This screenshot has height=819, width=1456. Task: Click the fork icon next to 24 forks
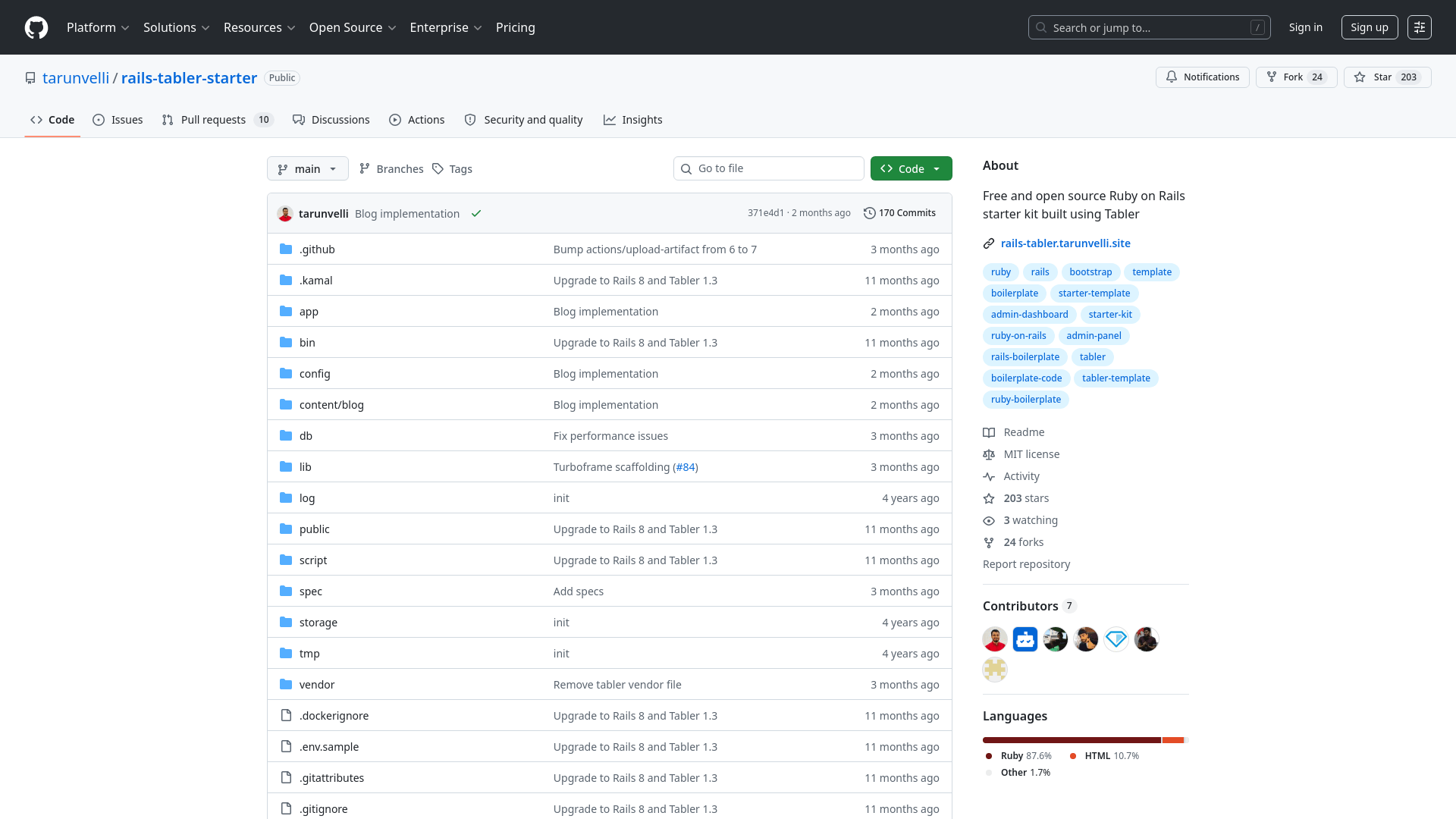pyautogui.click(x=989, y=542)
